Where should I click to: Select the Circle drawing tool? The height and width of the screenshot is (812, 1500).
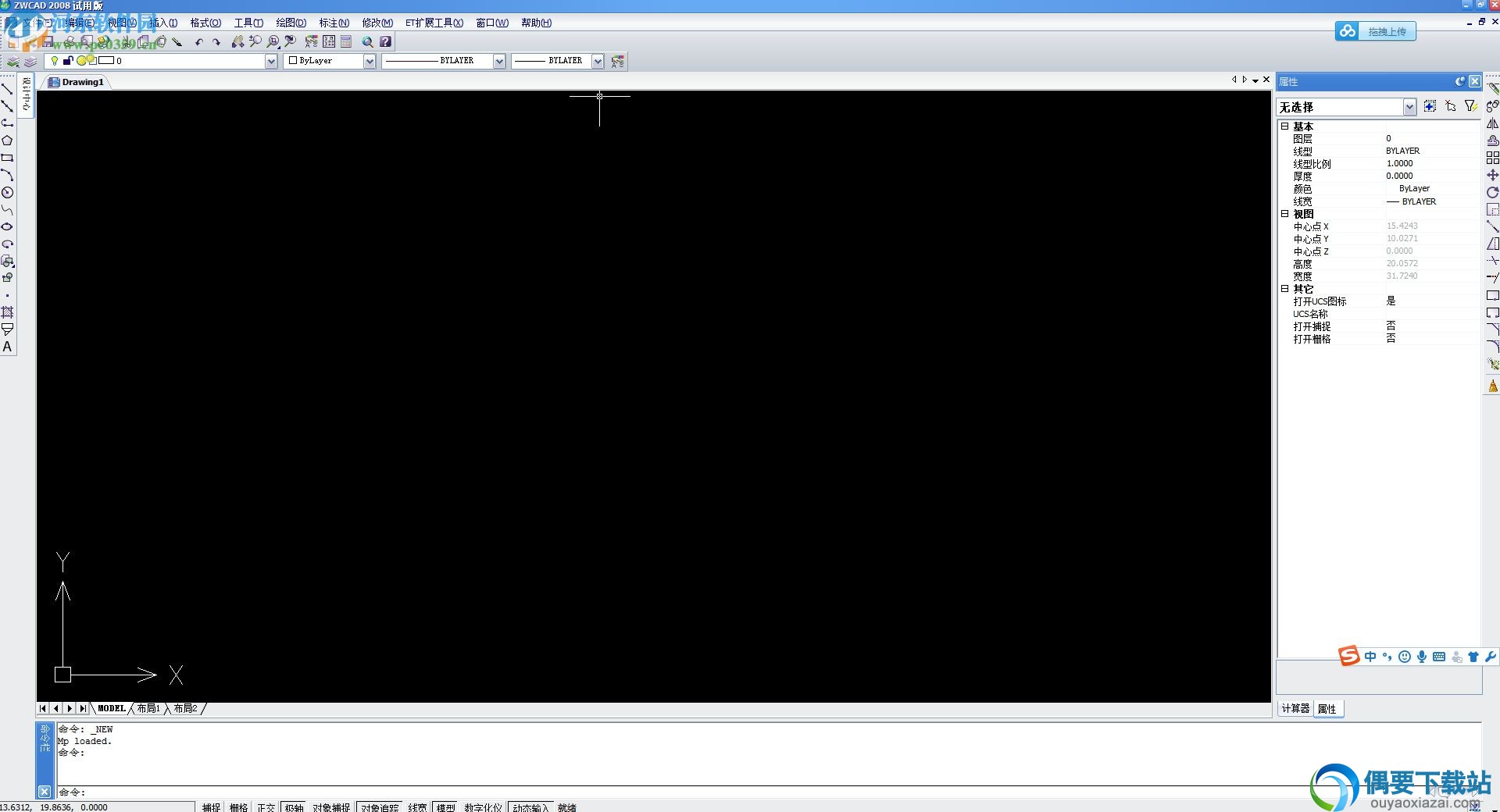[x=7, y=192]
